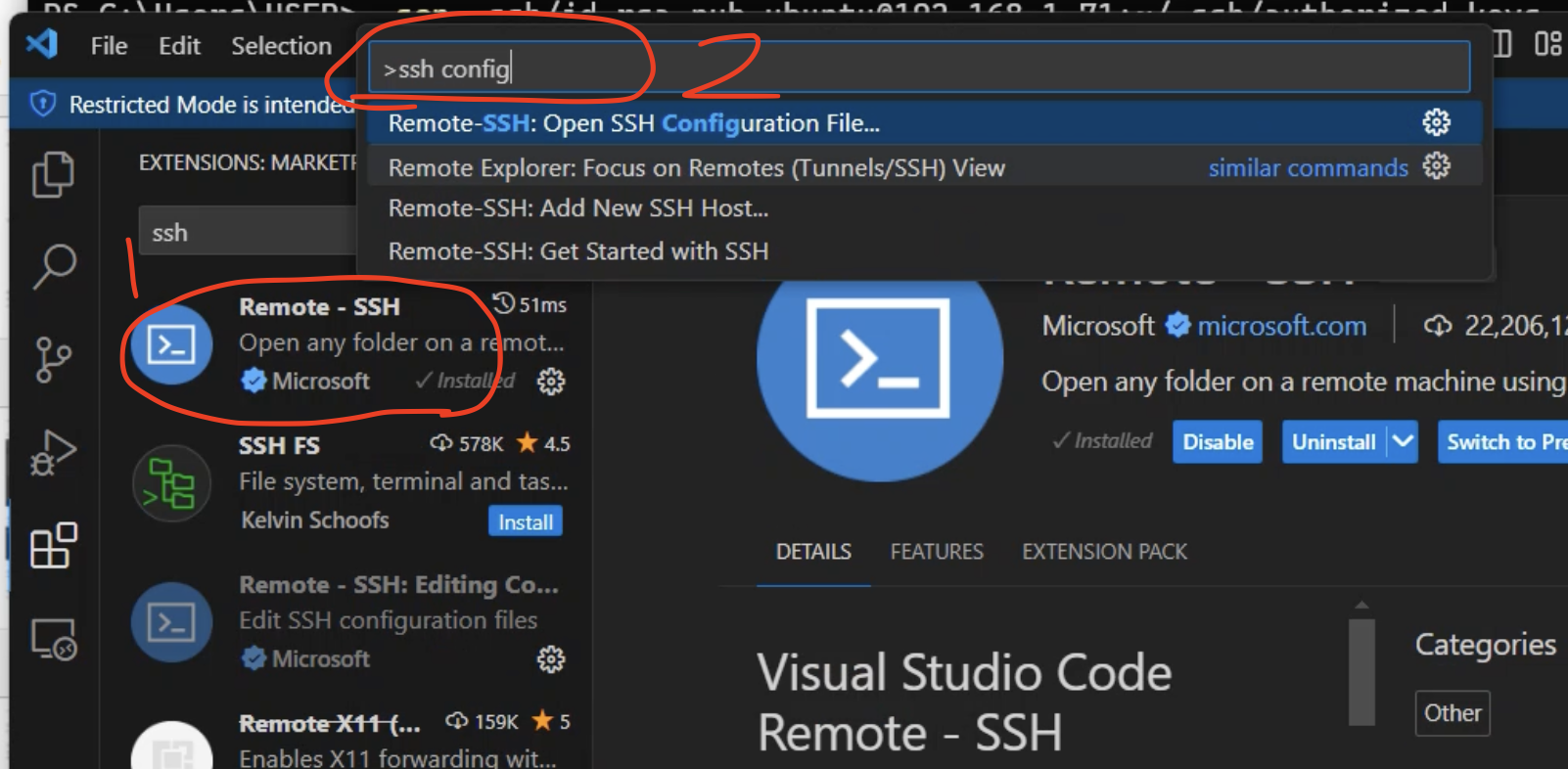Open the Selection menu
Image resolution: width=1568 pixels, height=769 pixels.
click(281, 46)
